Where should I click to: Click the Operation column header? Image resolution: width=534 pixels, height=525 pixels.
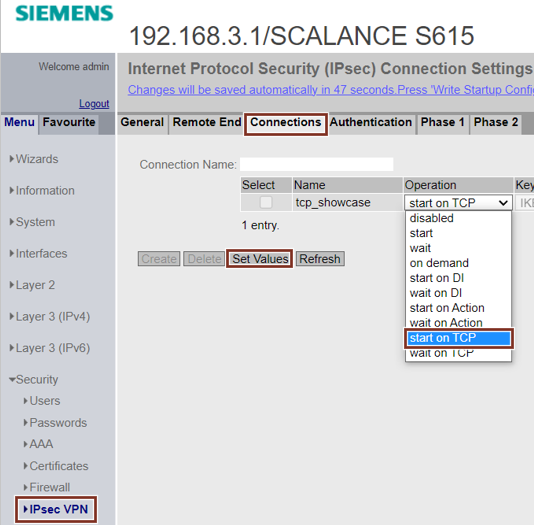click(x=458, y=185)
